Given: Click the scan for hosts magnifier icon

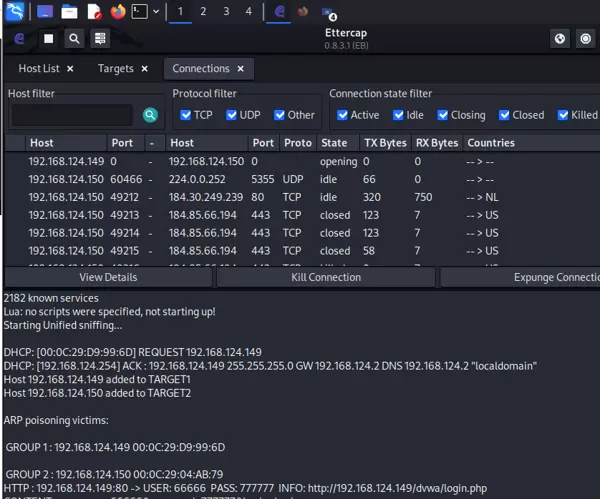Looking at the screenshot, I should [x=75, y=39].
